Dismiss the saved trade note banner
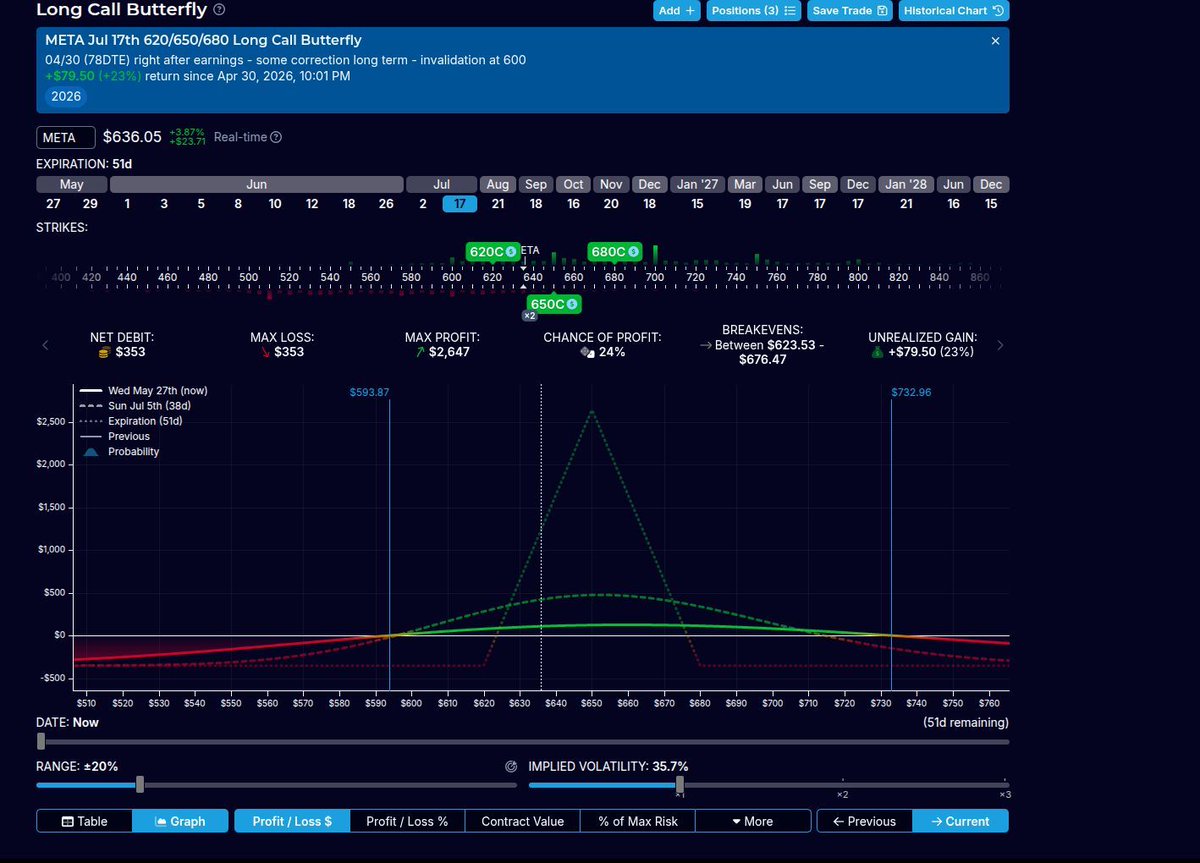Image resolution: width=1200 pixels, height=863 pixels. pos(995,41)
